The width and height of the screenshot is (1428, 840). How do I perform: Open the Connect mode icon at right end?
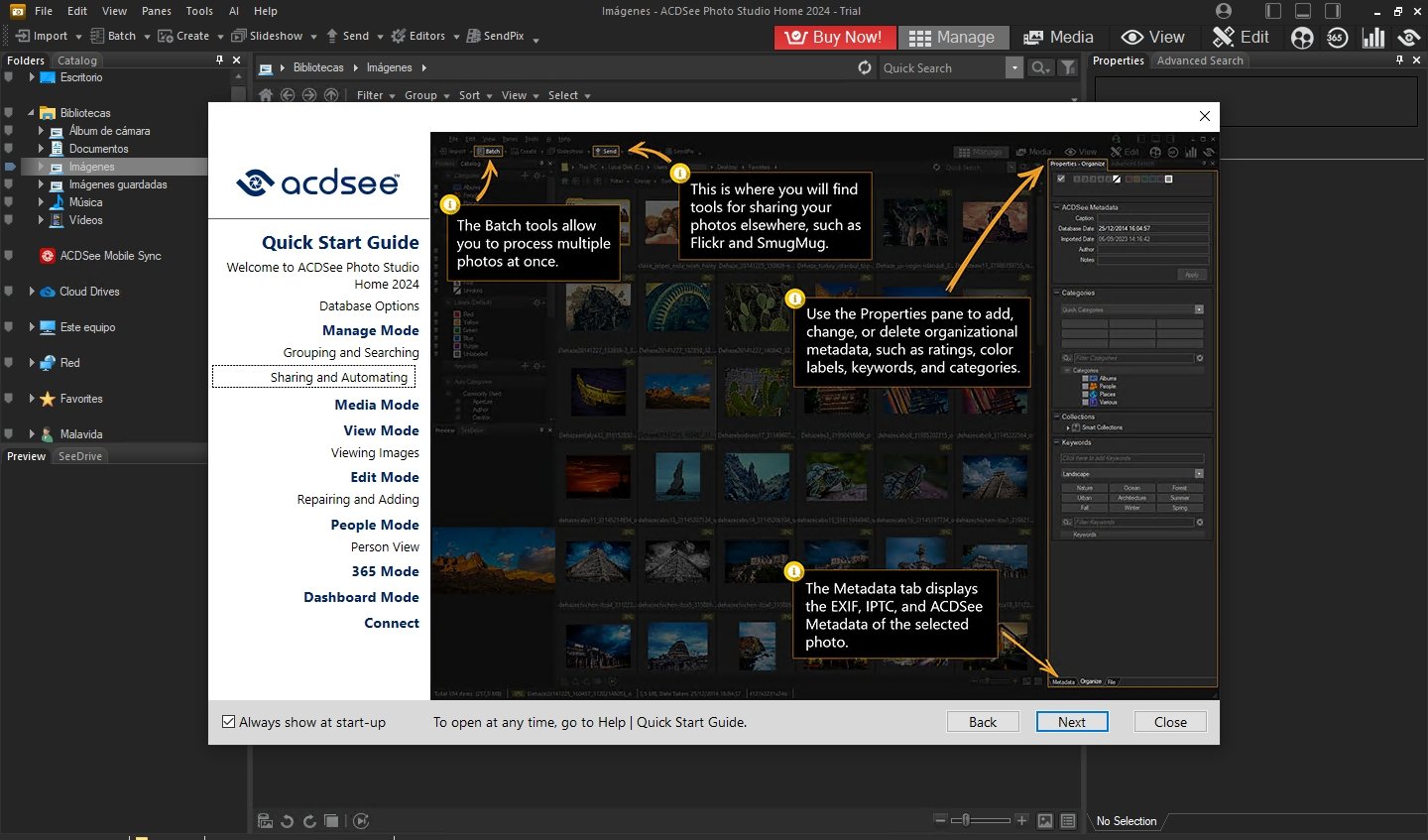1408,38
